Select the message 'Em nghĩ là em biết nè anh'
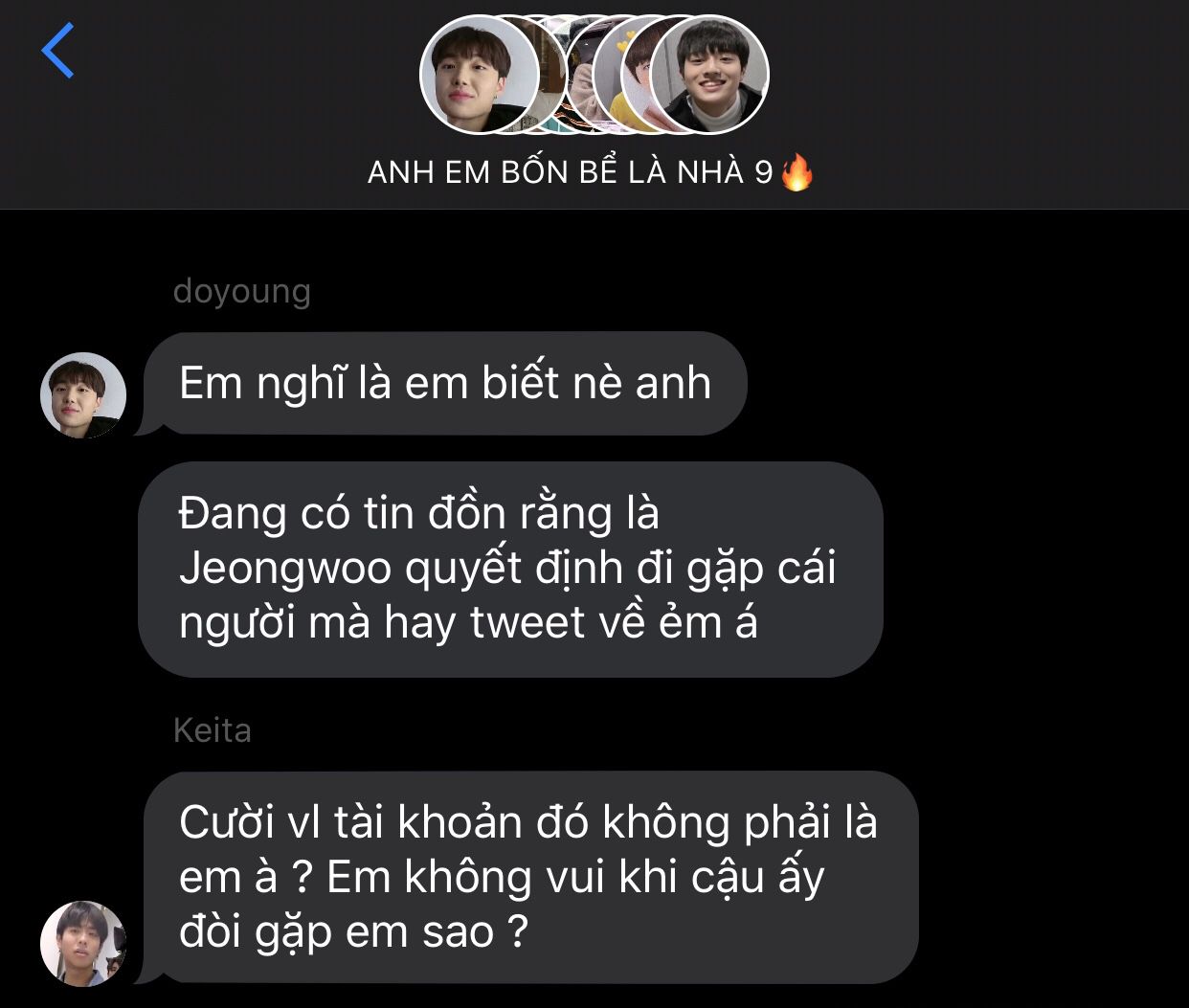This screenshot has width=1189, height=1008. [x=445, y=384]
